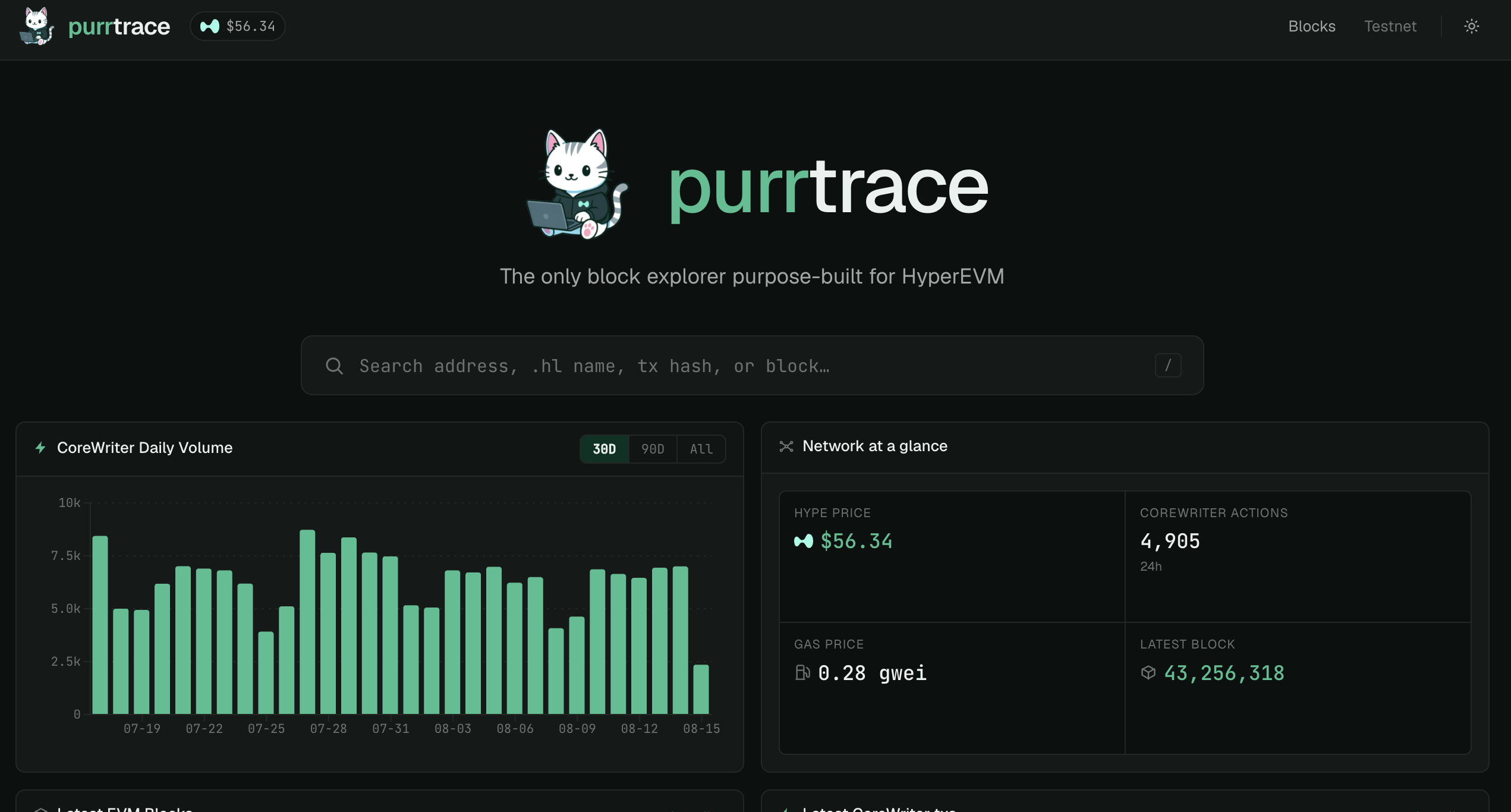Open latest block 43,256,318

tap(1224, 673)
